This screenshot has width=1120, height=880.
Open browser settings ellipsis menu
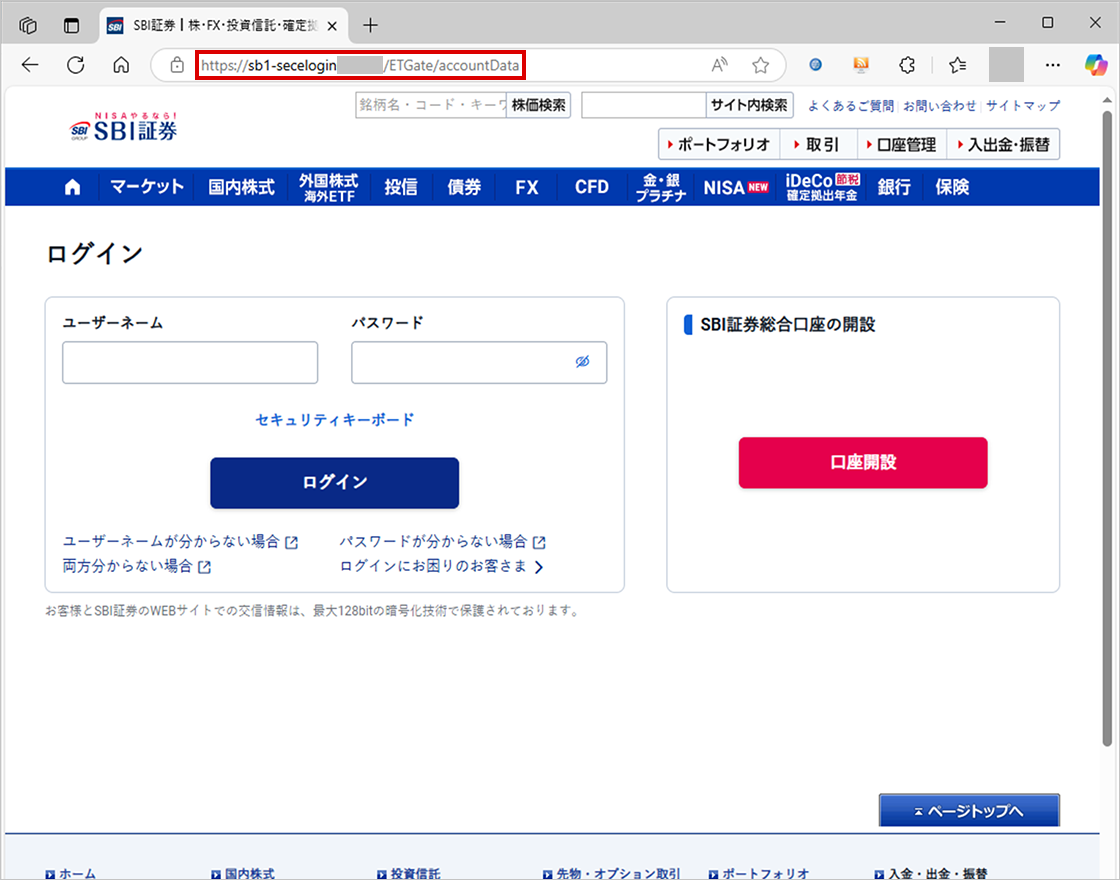[1053, 65]
